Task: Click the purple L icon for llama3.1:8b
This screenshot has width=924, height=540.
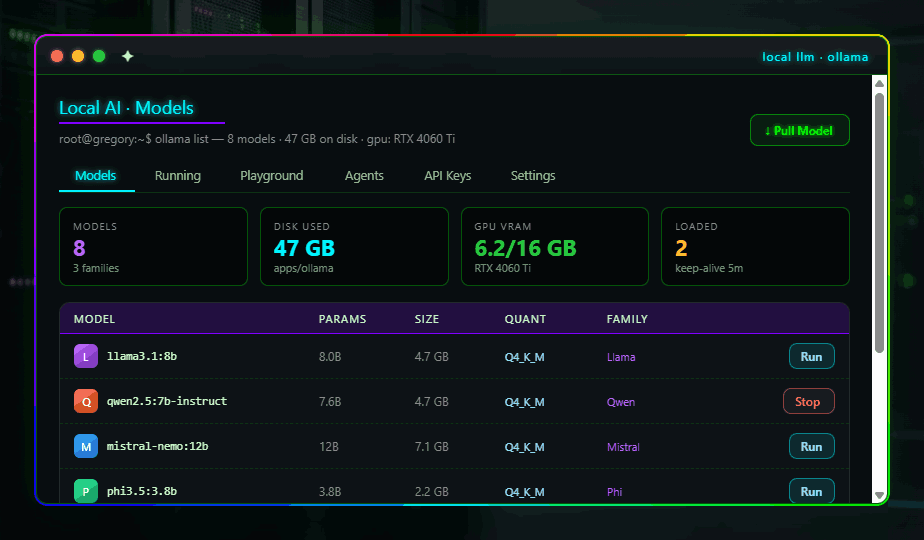Action: 85,356
